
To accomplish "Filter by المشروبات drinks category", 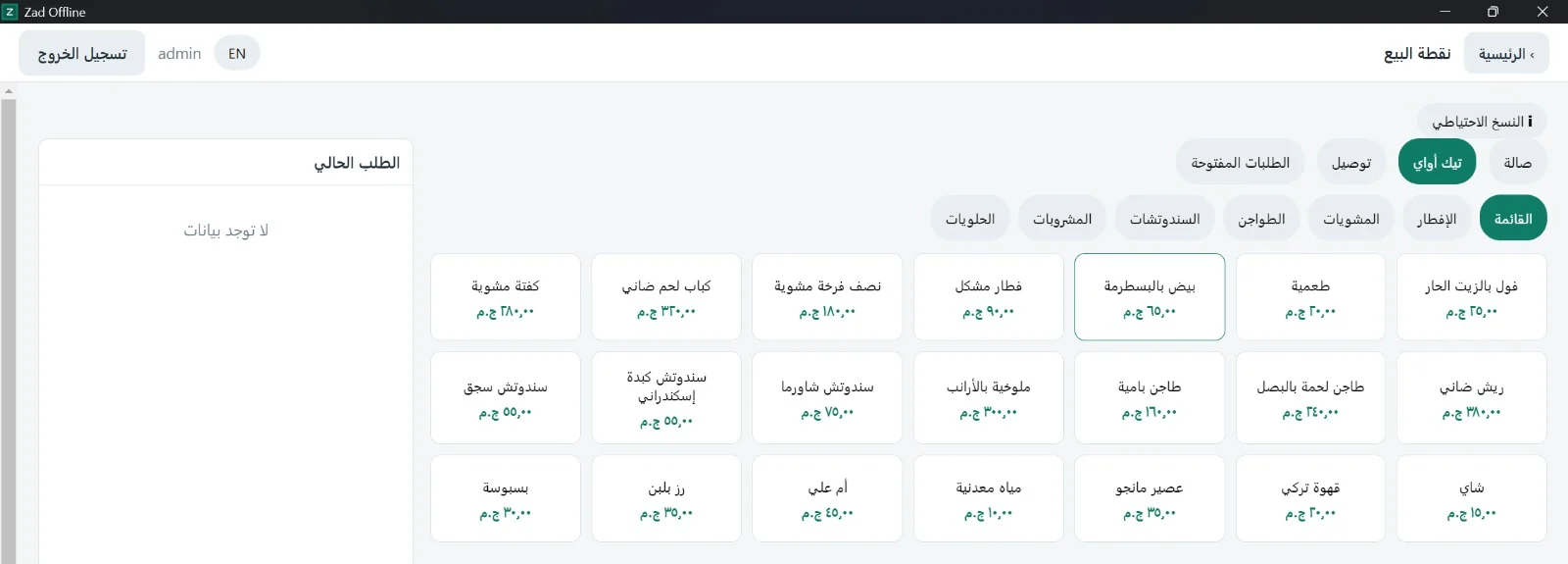I will click(x=1062, y=218).
